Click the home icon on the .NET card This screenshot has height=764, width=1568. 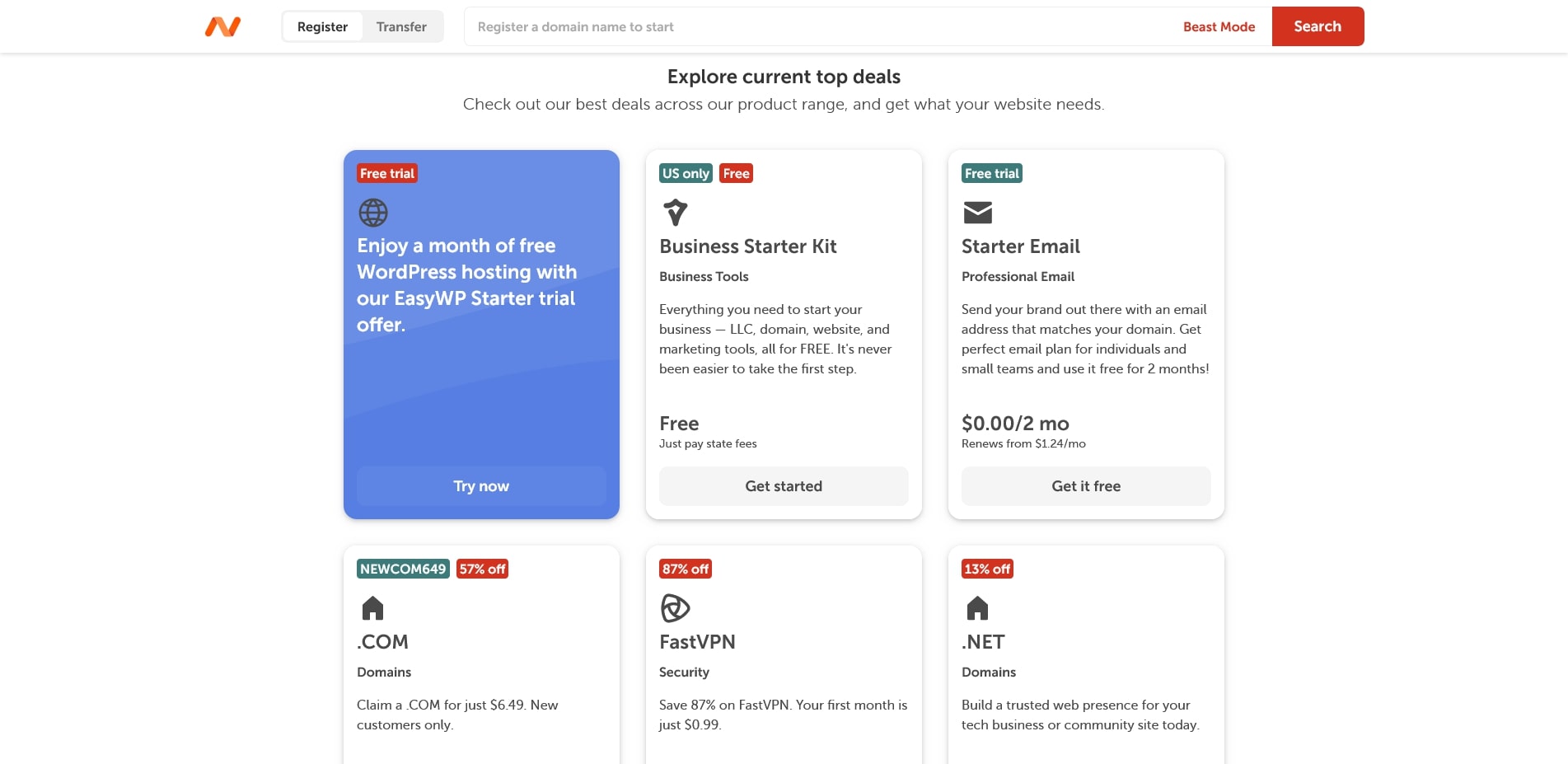click(x=978, y=607)
